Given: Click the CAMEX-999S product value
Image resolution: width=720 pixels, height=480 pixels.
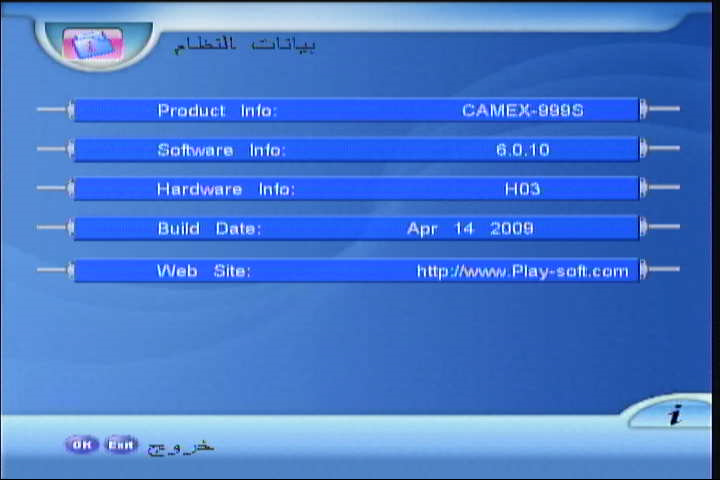Looking at the screenshot, I should 523,111.
